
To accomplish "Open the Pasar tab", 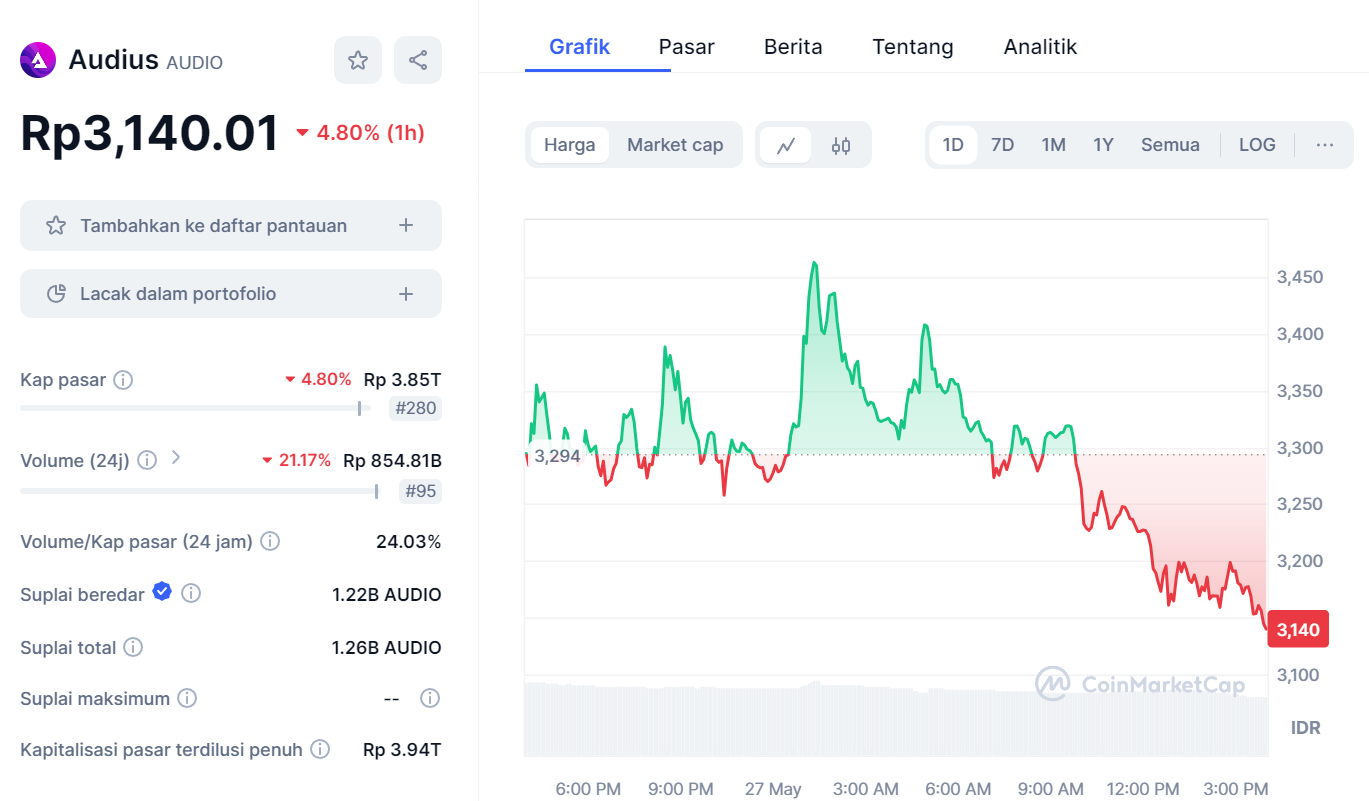I will (687, 47).
